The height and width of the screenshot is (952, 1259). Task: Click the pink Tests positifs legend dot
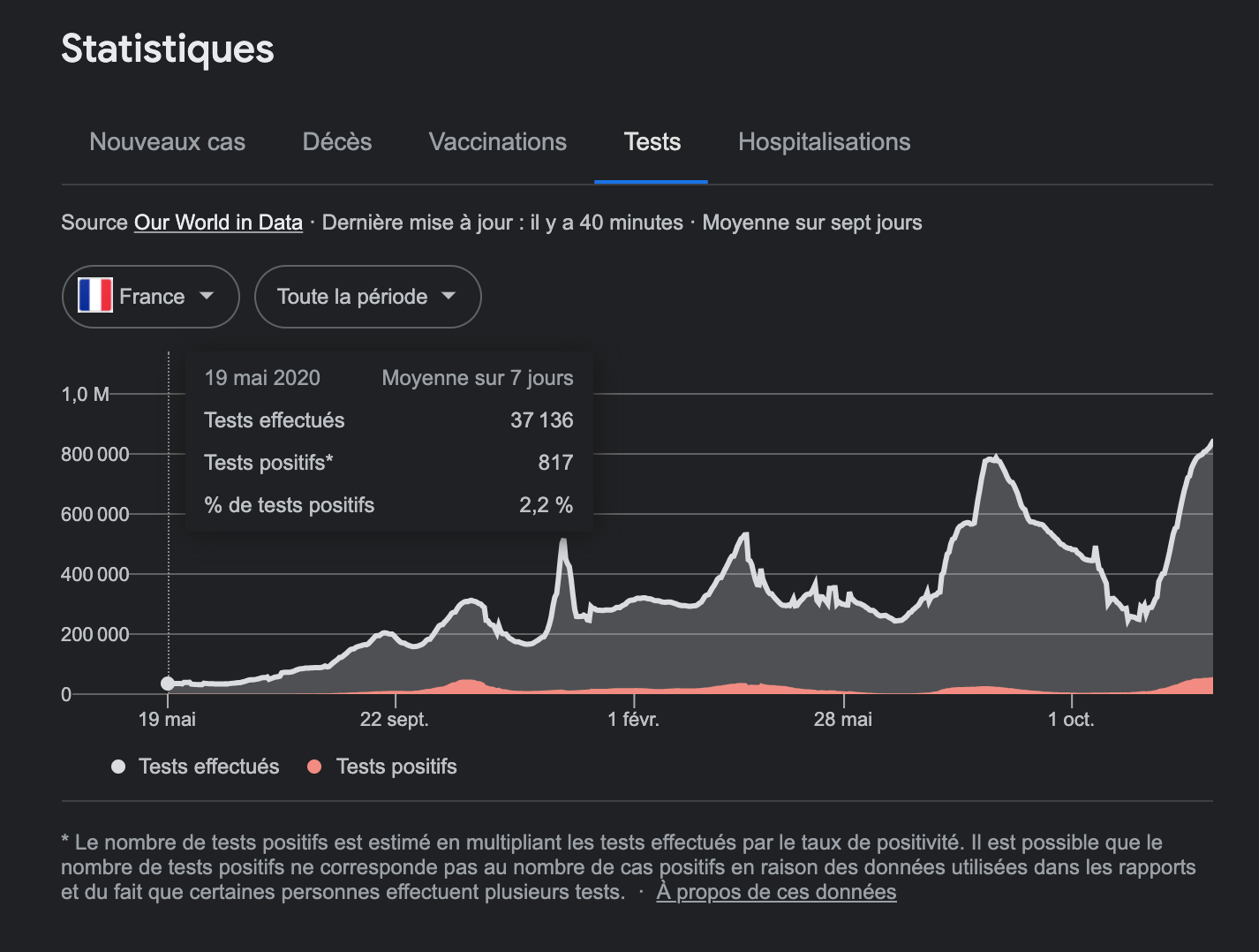pos(314,767)
